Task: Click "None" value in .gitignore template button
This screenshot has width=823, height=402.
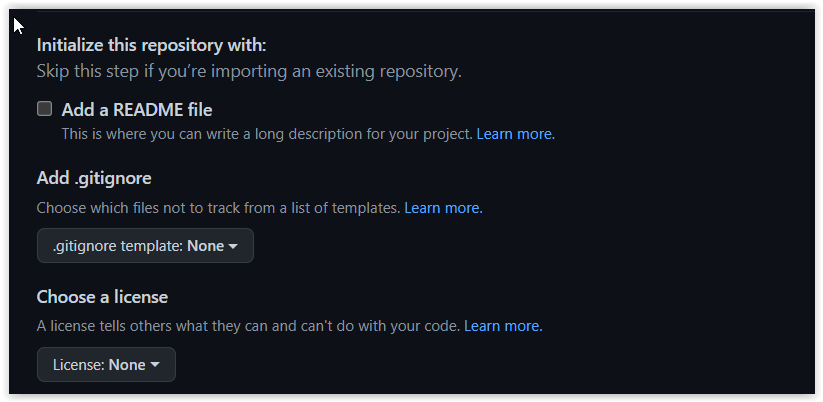Action: (205, 246)
